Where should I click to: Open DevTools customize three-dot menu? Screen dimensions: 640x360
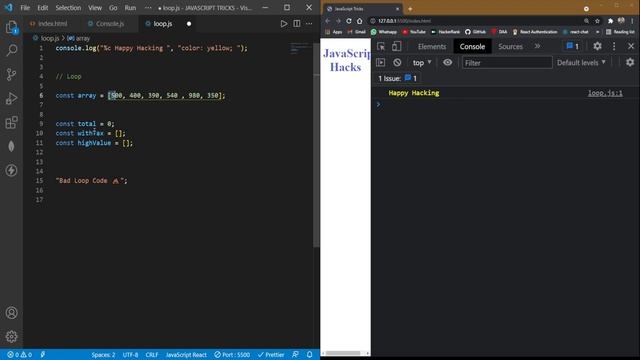click(614, 46)
